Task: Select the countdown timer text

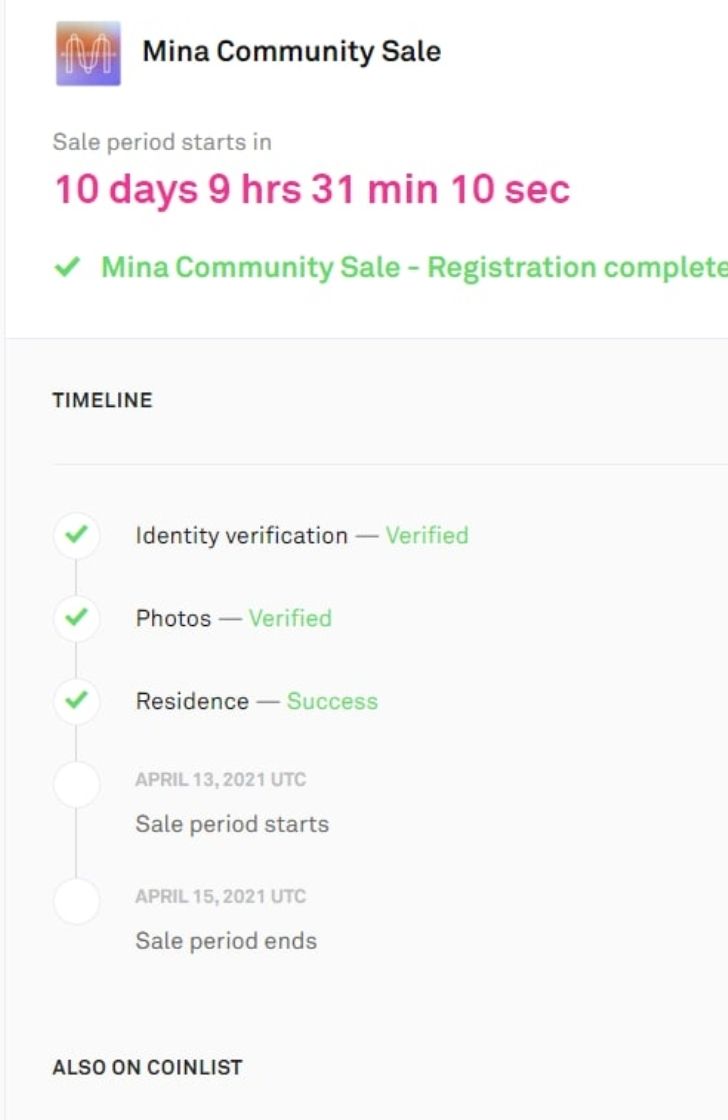Action: click(x=312, y=189)
